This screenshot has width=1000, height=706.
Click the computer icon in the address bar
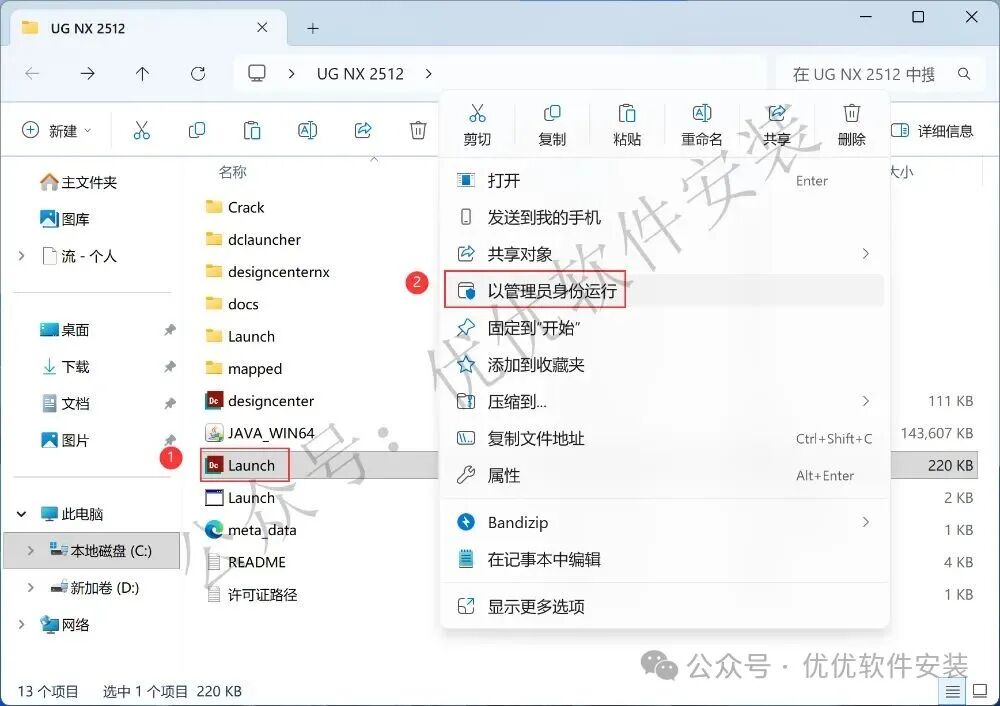click(257, 73)
